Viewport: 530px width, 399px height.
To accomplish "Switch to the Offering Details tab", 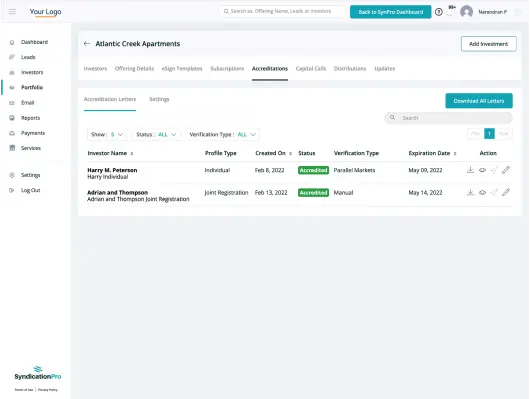I will [134, 69].
